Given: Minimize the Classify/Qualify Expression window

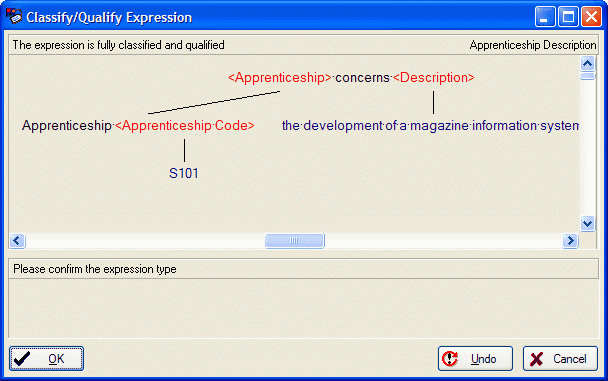Looking at the screenshot, I should (x=545, y=17).
